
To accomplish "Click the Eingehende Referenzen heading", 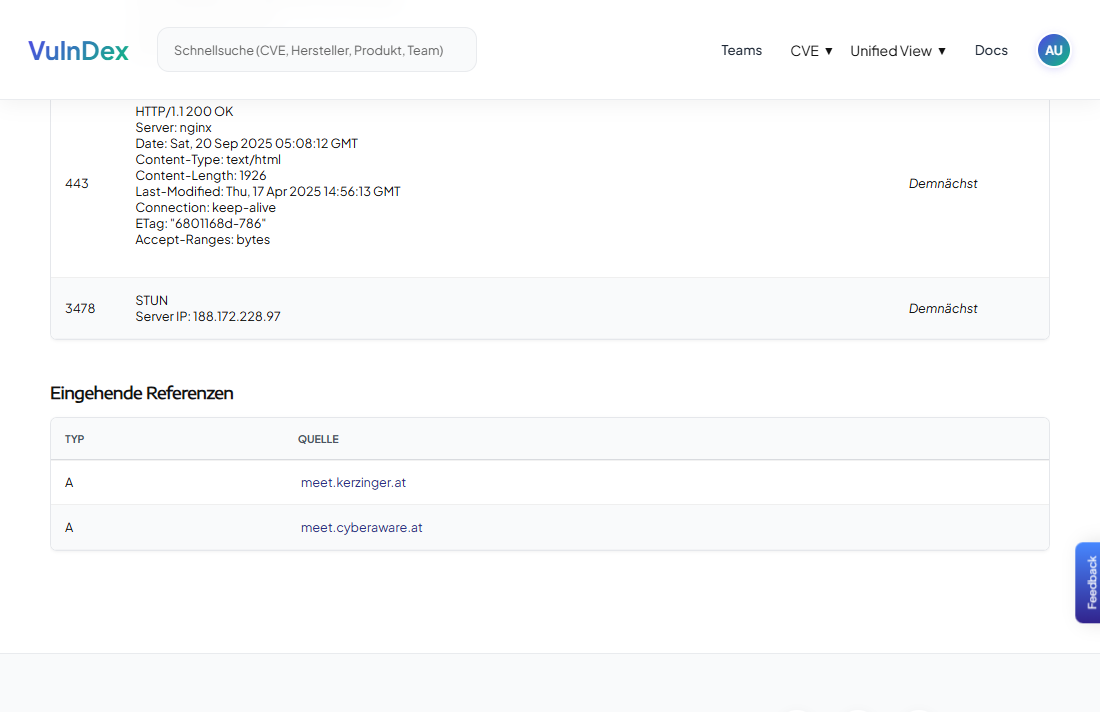I will (x=141, y=393).
